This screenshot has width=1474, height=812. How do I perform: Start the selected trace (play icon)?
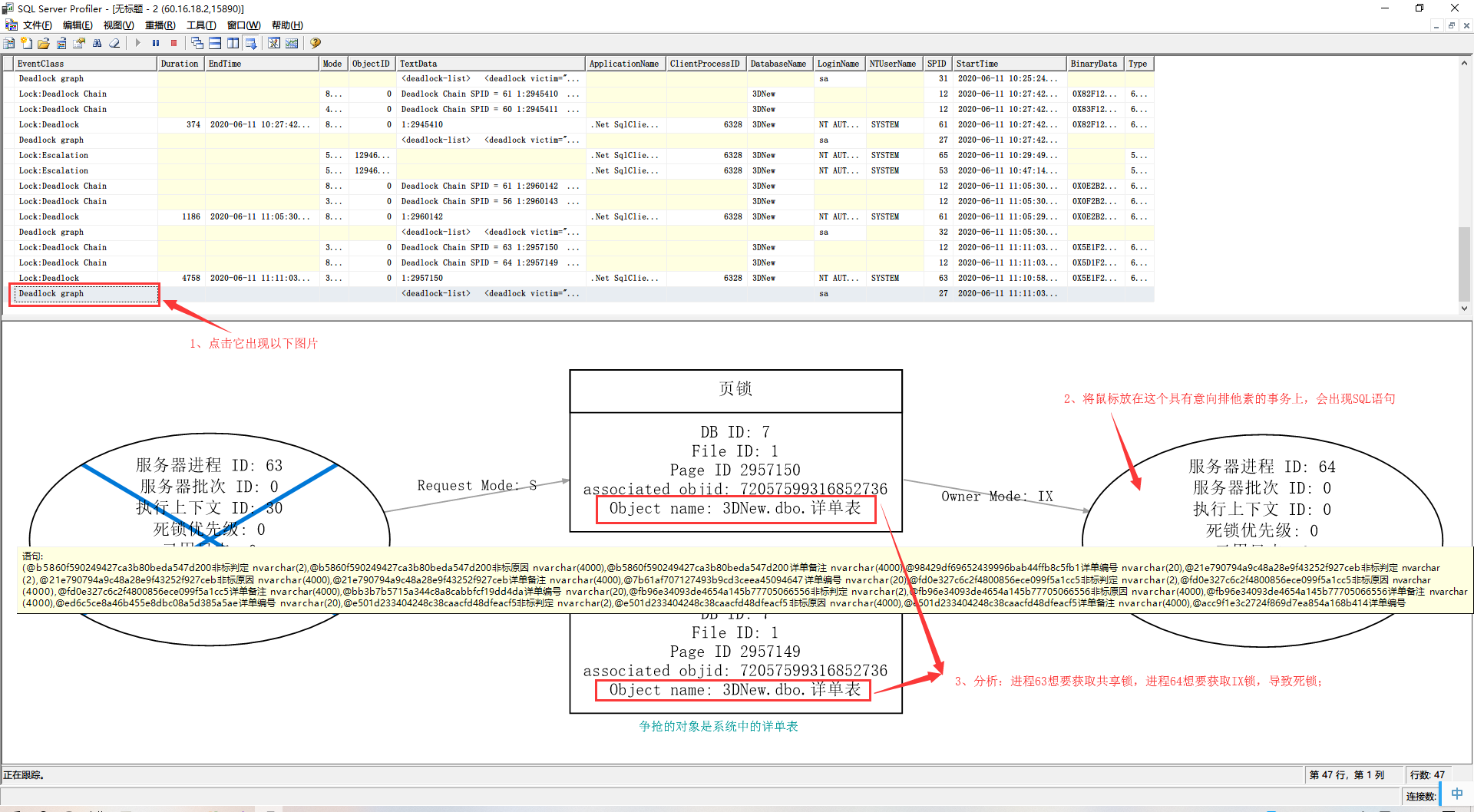[x=138, y=43]
